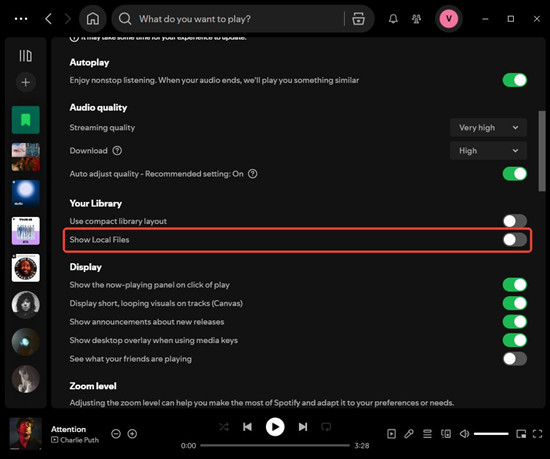Expand Your Library sidebar icon
The image size is (550, 459).
(26, 56)
